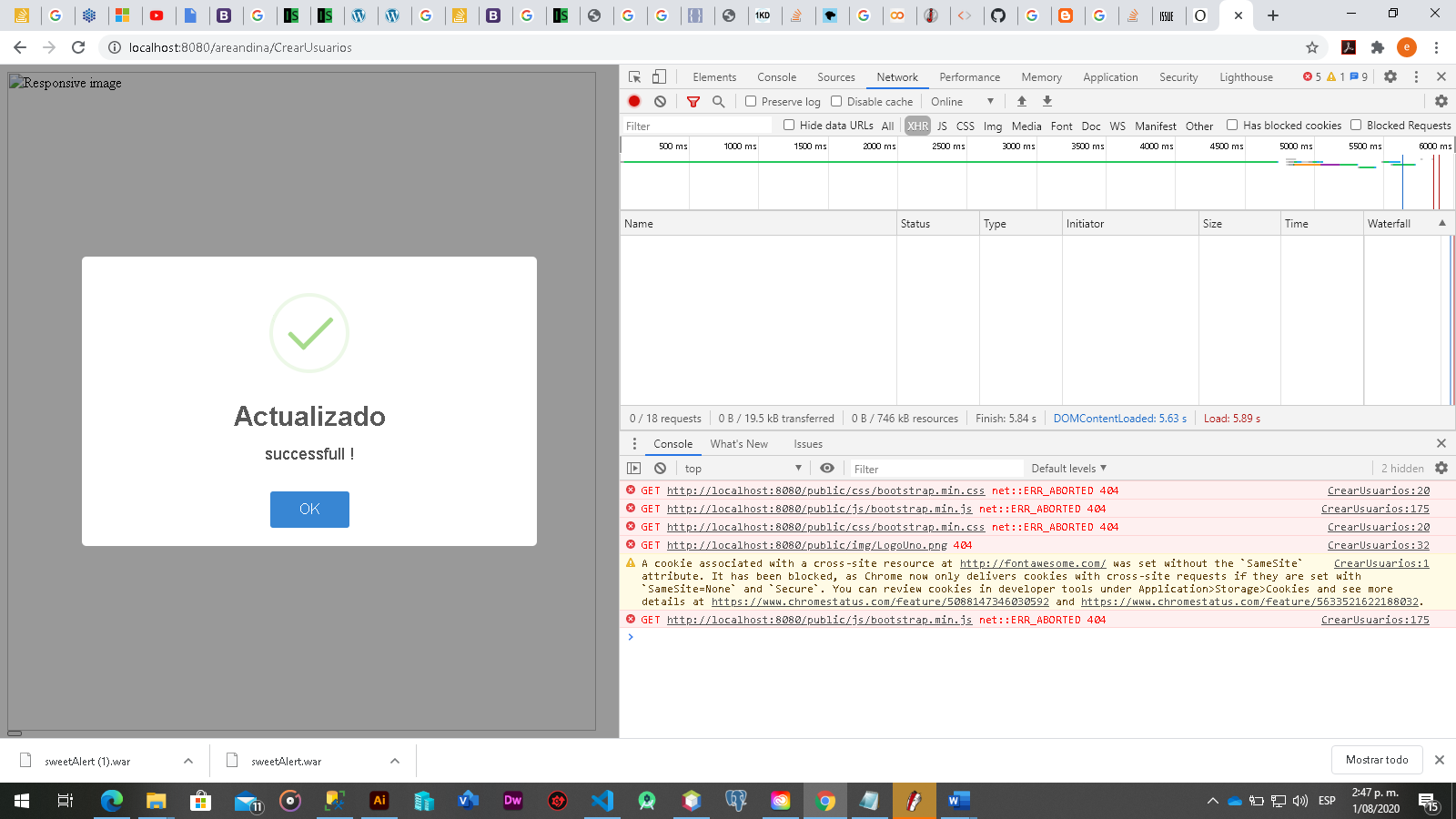Open the network search magnifier

719,101
